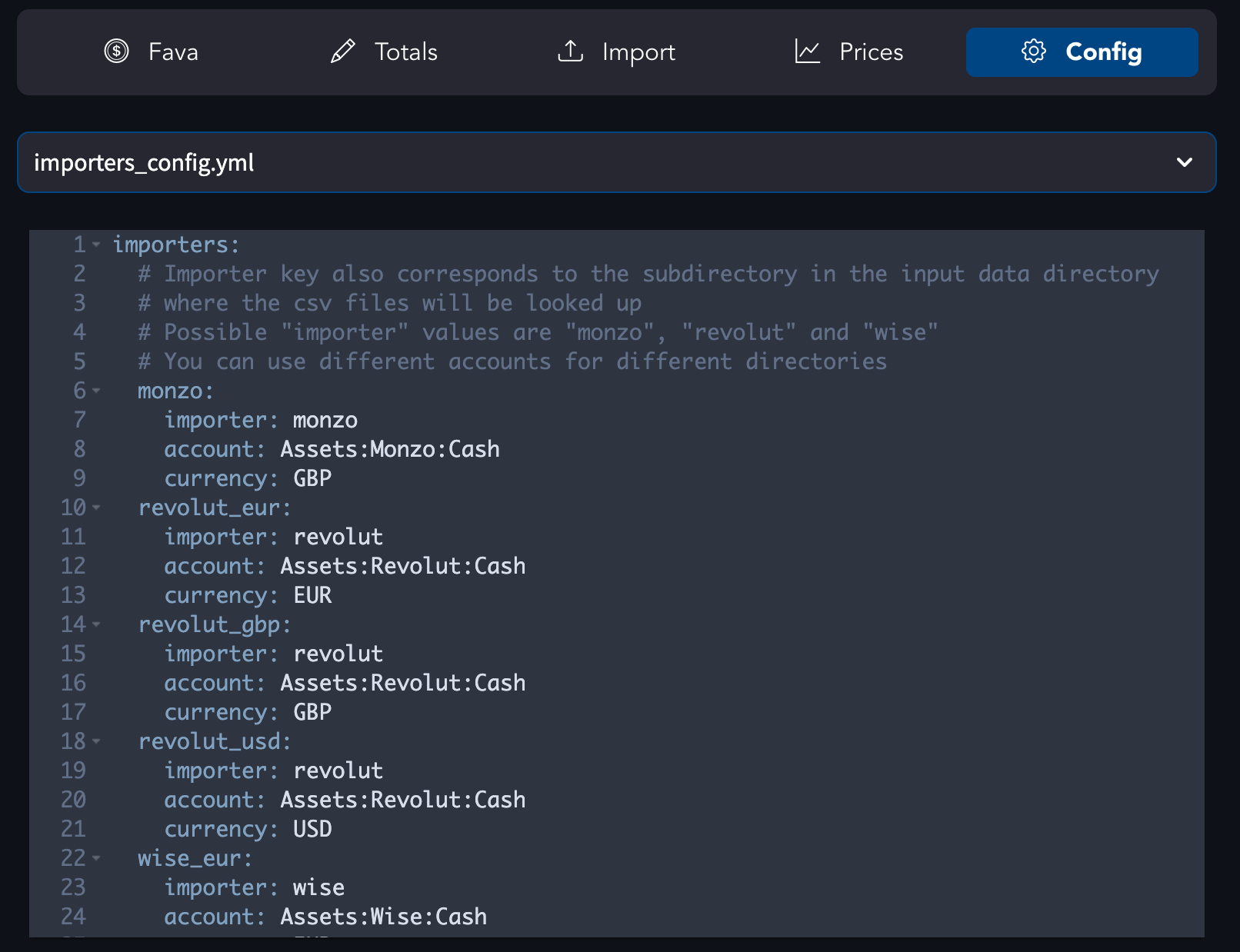Collapse the importers block at line 1
1240x952 pixels.
click(x=96, y=245)
